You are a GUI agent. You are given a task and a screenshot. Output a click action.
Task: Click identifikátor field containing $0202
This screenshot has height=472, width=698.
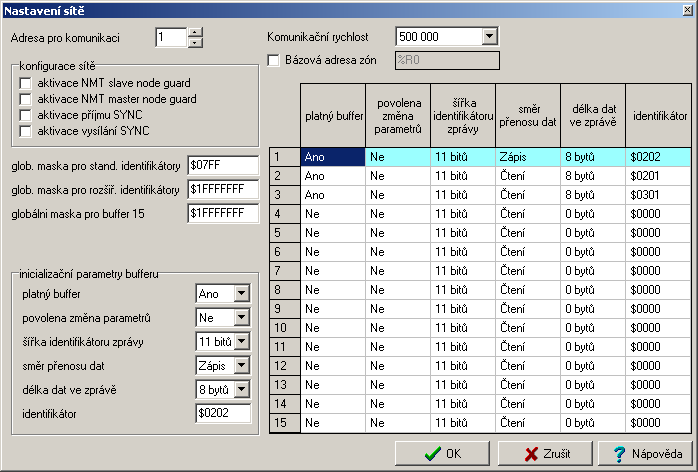[223, 414]
